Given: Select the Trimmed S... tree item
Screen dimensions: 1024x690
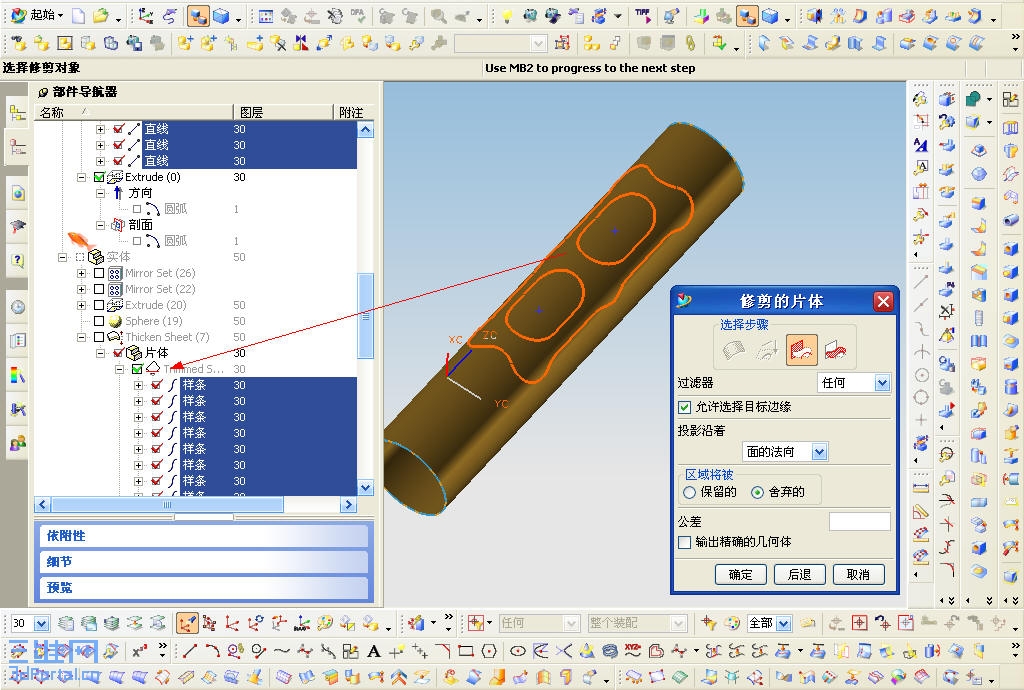Looking at the screenshot, I should tap(193, 369).
